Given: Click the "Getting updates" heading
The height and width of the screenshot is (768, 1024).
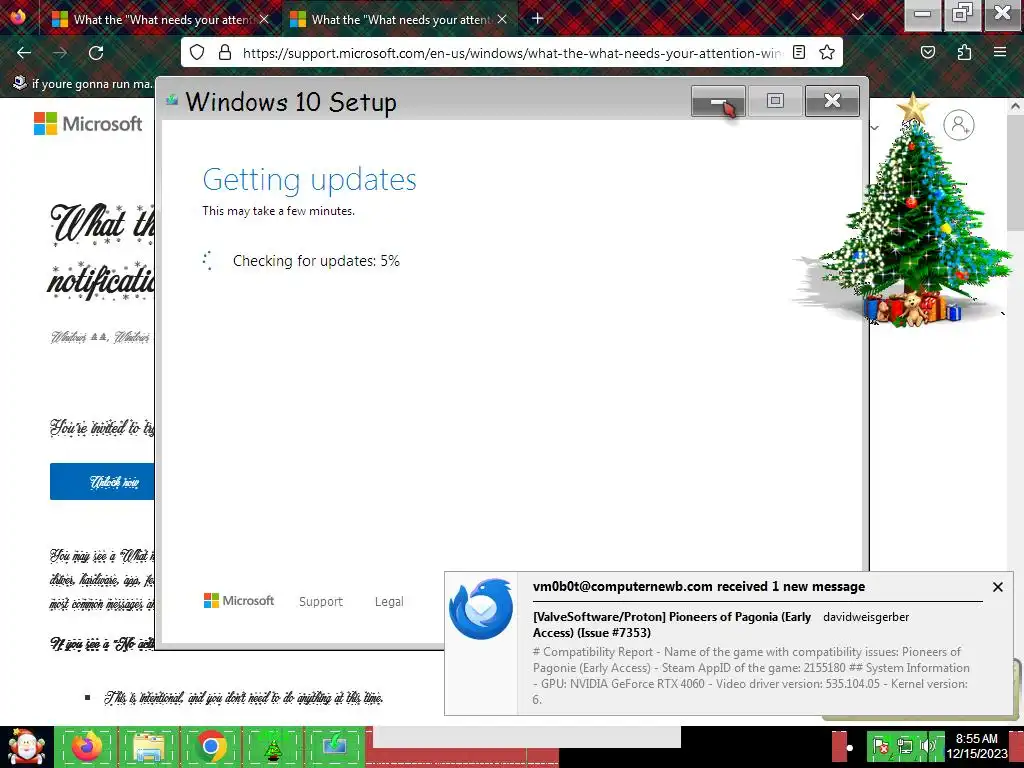Looking at the screenshot, I should [309, 180].
